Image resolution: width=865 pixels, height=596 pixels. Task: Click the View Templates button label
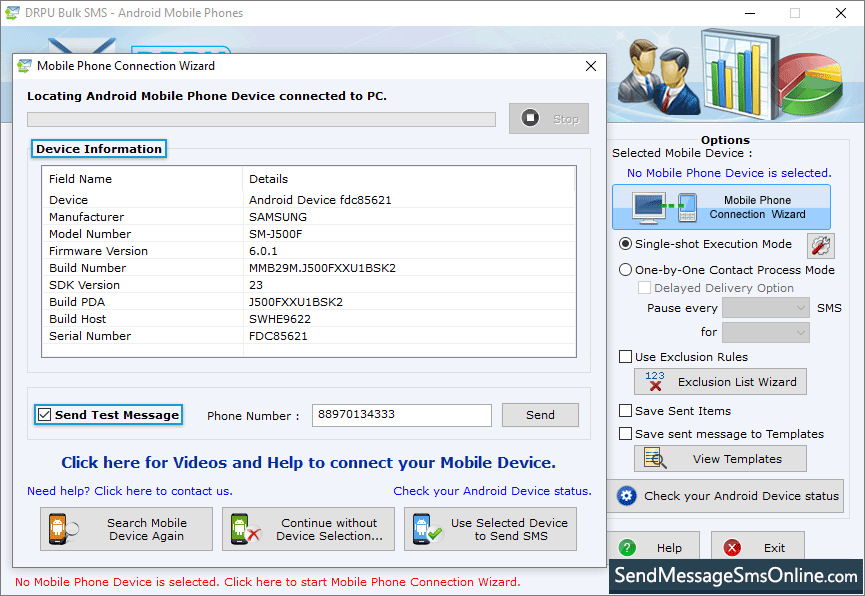click(737, 459)
